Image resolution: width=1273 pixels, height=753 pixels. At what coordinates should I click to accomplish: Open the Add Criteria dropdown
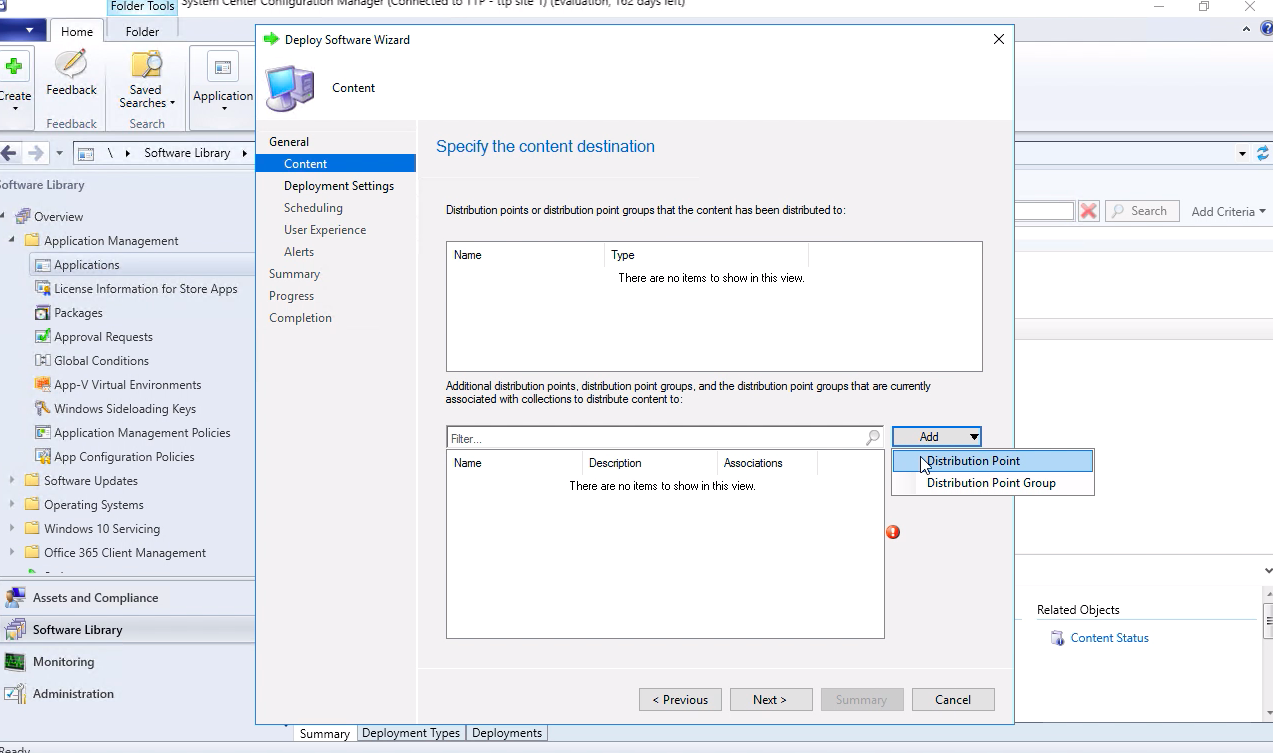(x=1228, y=212)
